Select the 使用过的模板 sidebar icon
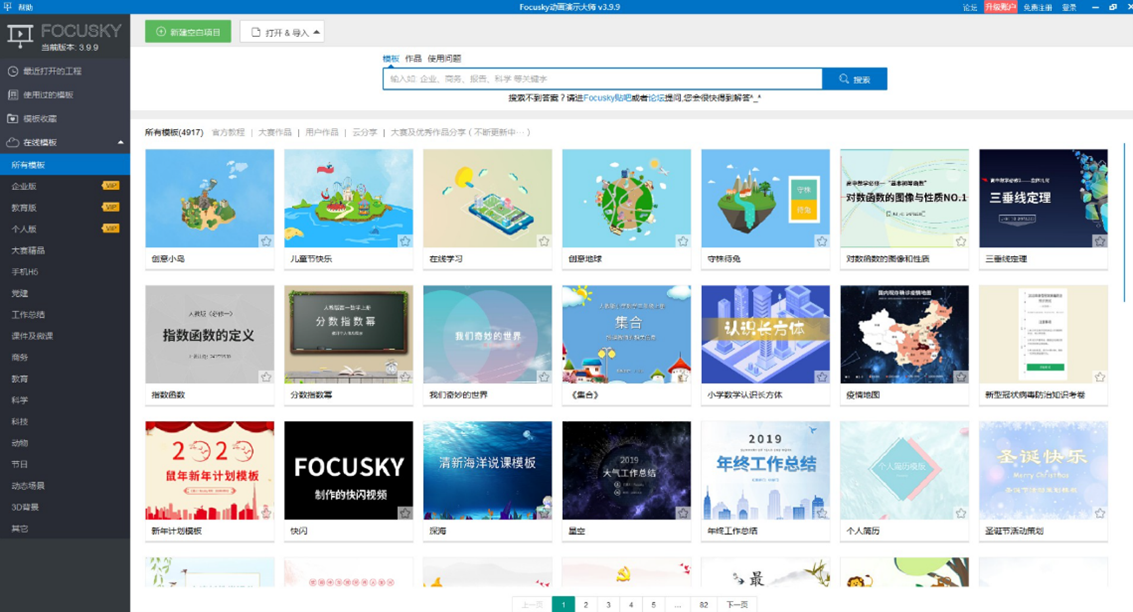This screenshot has width=1133, height=612. pyautogui.click(x=12, y=93)
